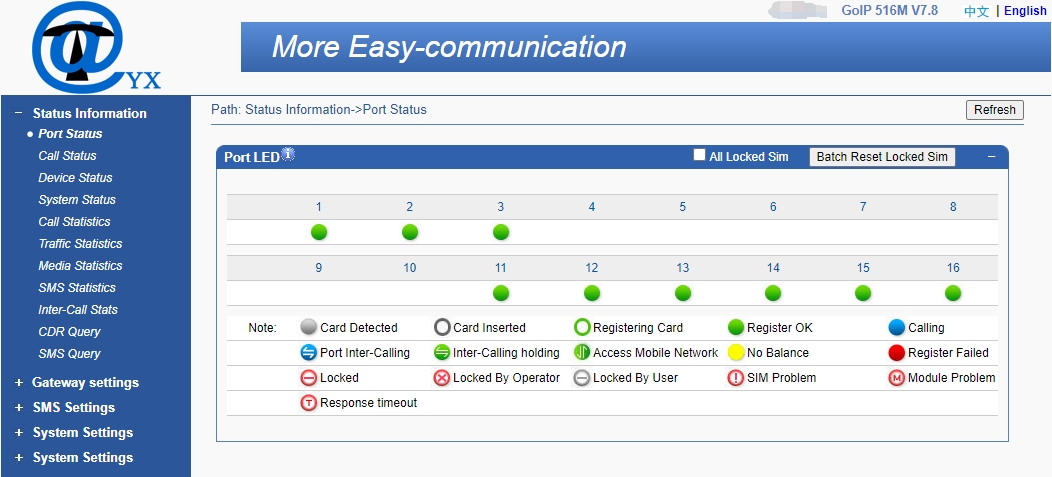Click the YX company logo
Image resolution: width=1052 pixels, height=477 pixels.
point(97,47)
